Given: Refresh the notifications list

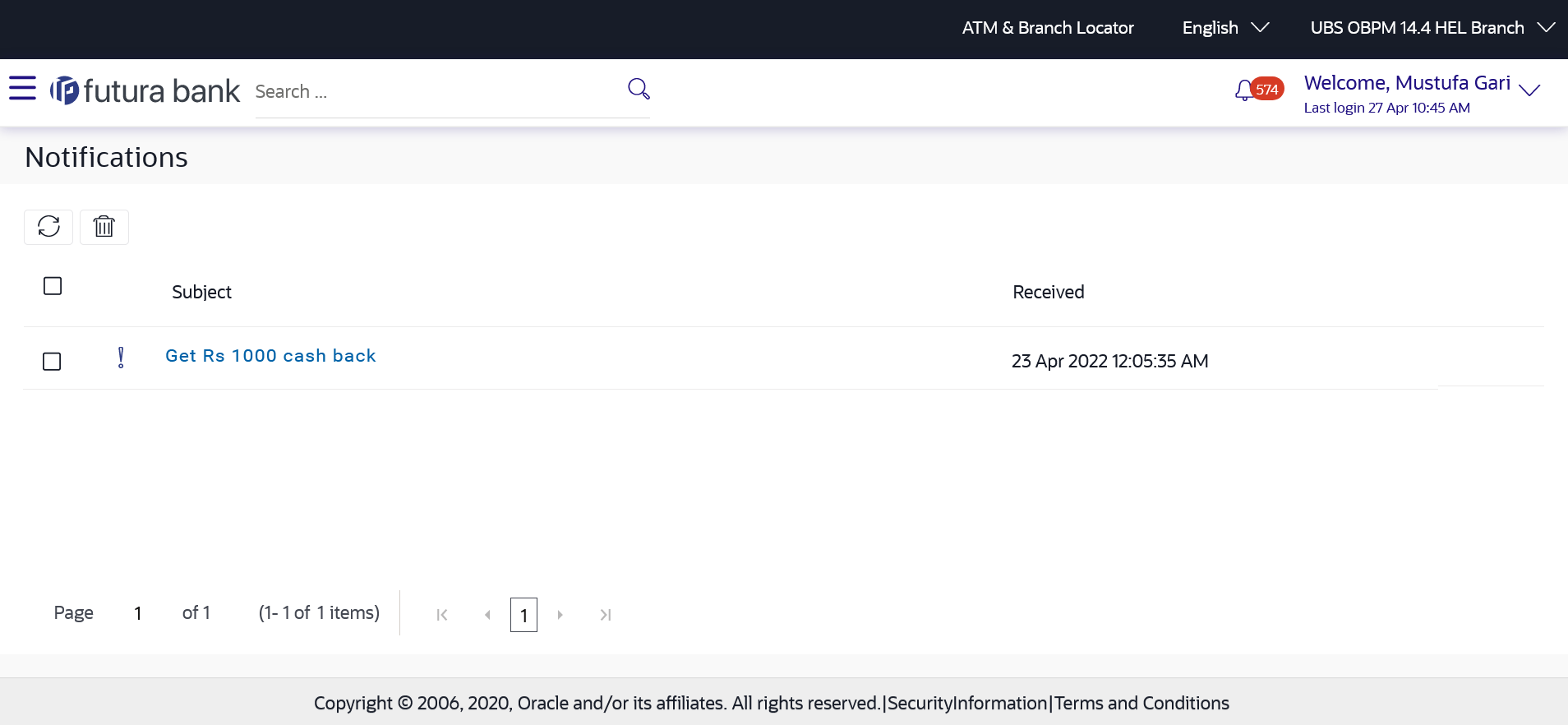Looking at the screenshot, I should [48, 226].
